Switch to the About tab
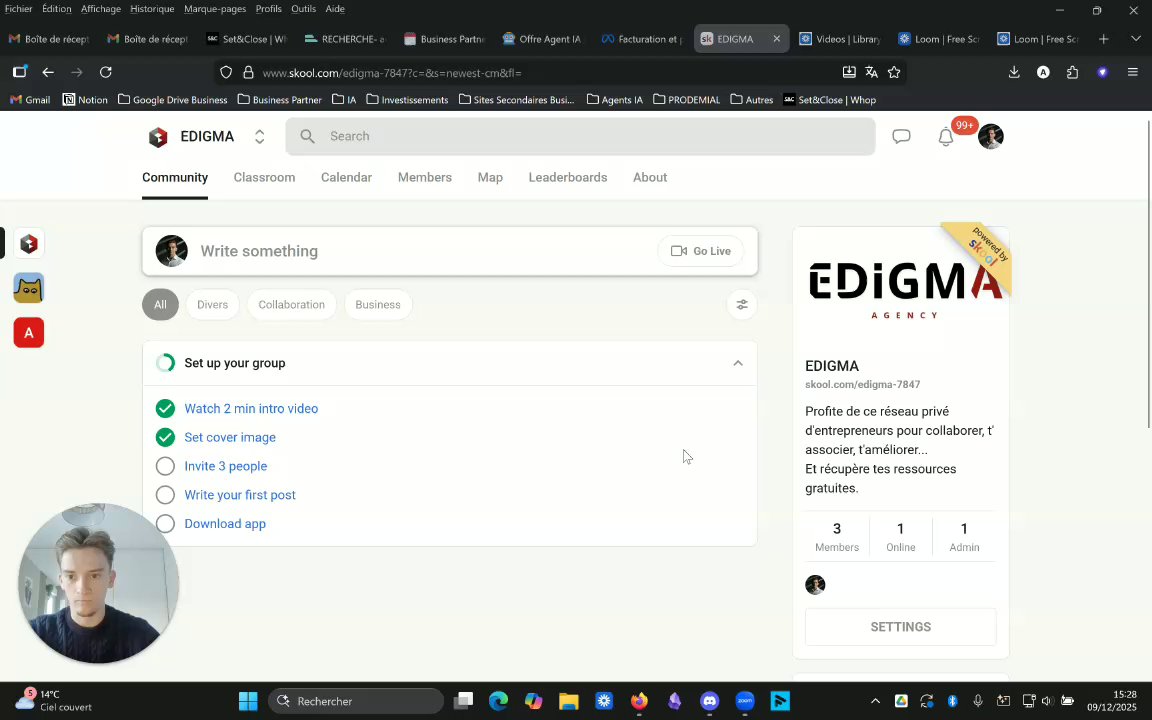The height and width of the screenshot is (720, 1152). [650, 178]
